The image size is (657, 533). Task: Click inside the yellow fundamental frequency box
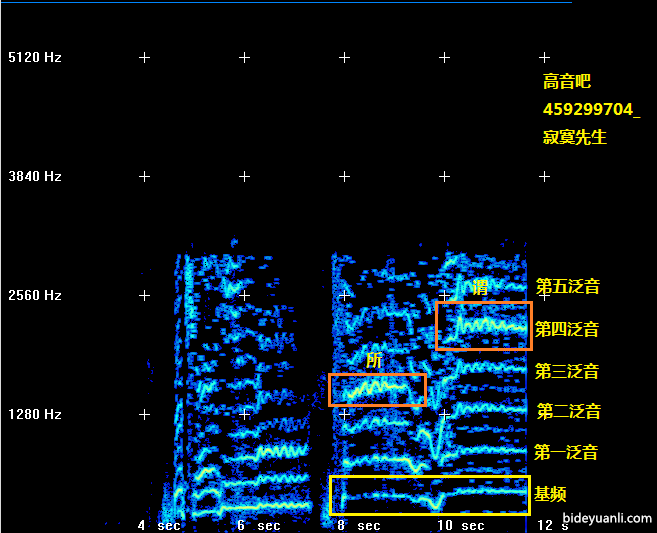pyautogui.click(x=429, y=495)
